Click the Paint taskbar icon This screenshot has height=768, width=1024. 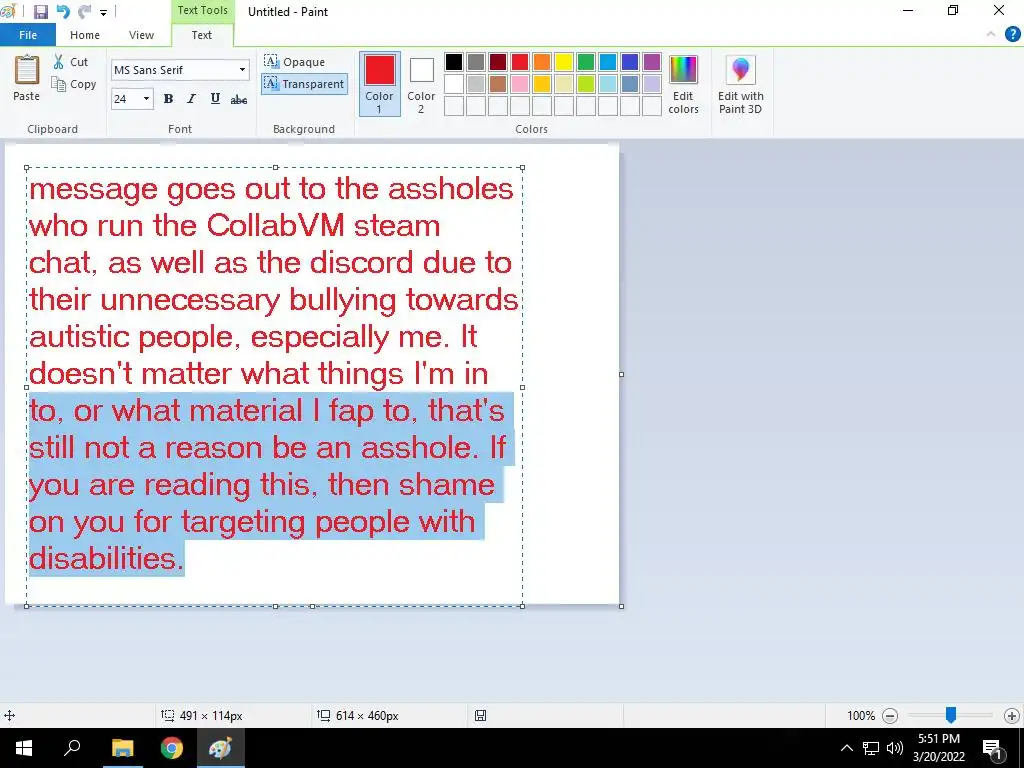pyautogui.click(x=220, y=748)
